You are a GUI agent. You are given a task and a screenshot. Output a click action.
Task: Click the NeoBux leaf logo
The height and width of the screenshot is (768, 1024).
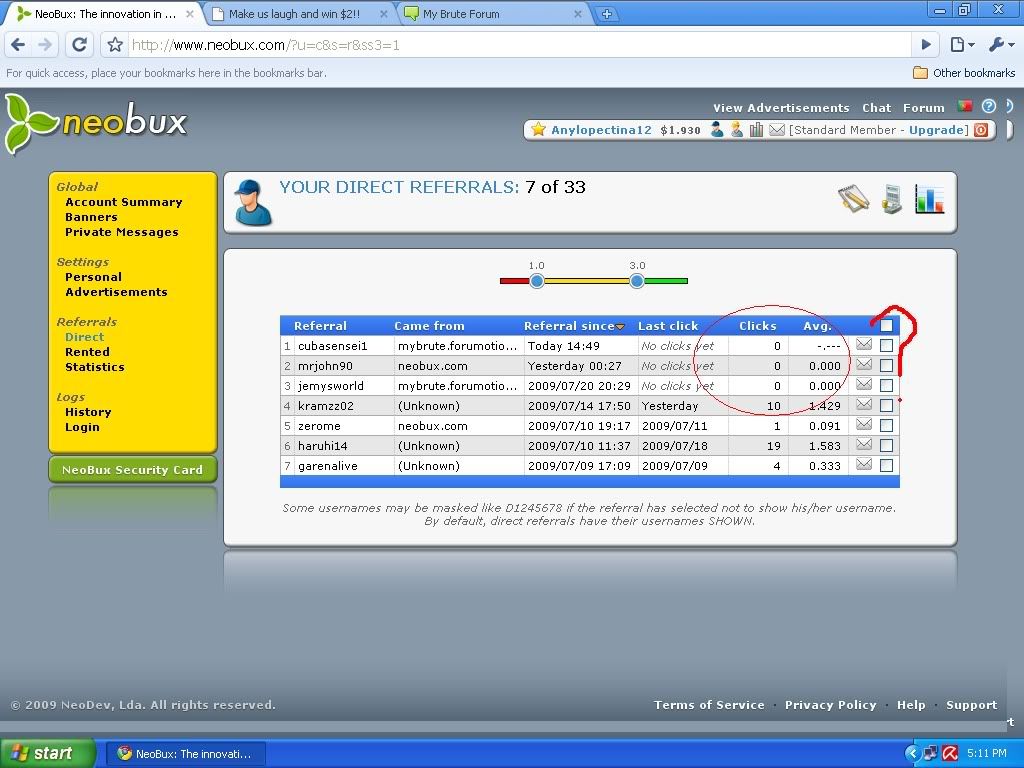96,123
